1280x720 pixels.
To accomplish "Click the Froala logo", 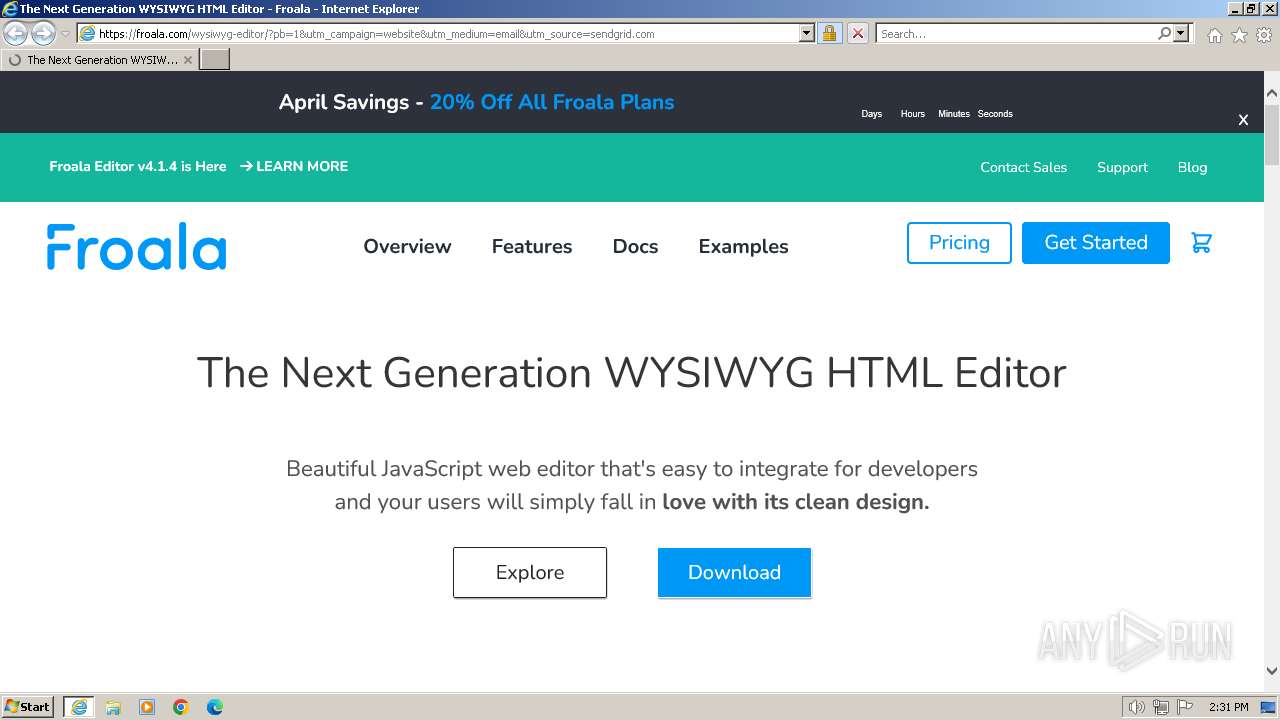I will tap(136, 246).
